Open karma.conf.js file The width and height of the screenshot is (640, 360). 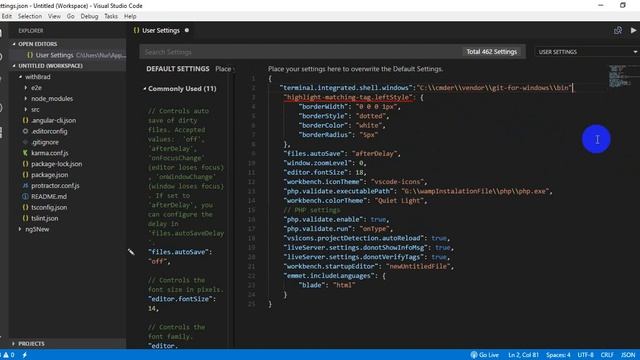pyautogui.click(x=49, y=153)
